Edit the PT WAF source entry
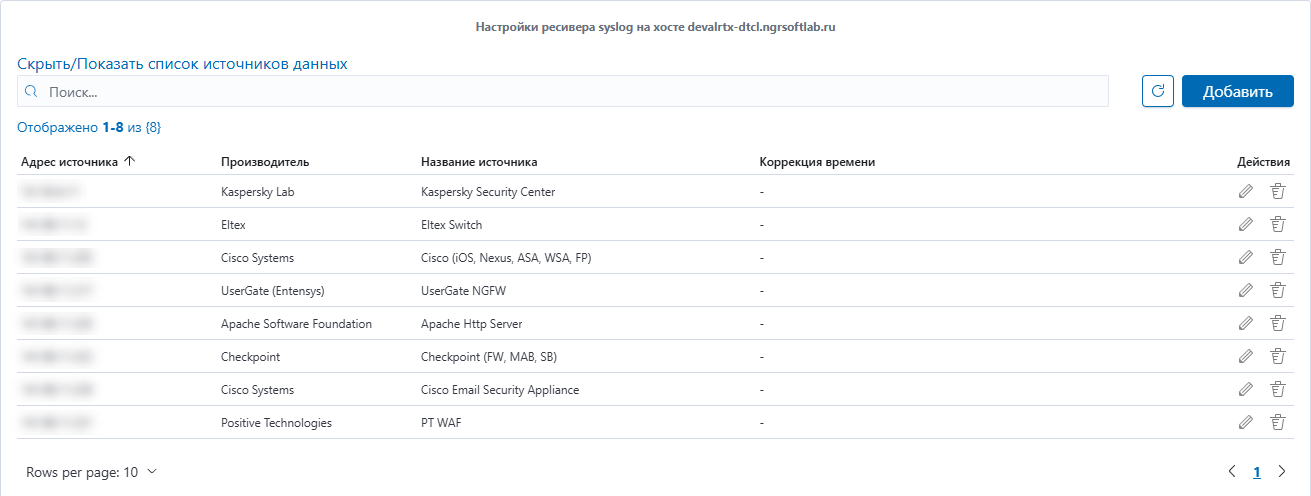This screenshot has width=1311, height=496. [x=1245, y=423]
